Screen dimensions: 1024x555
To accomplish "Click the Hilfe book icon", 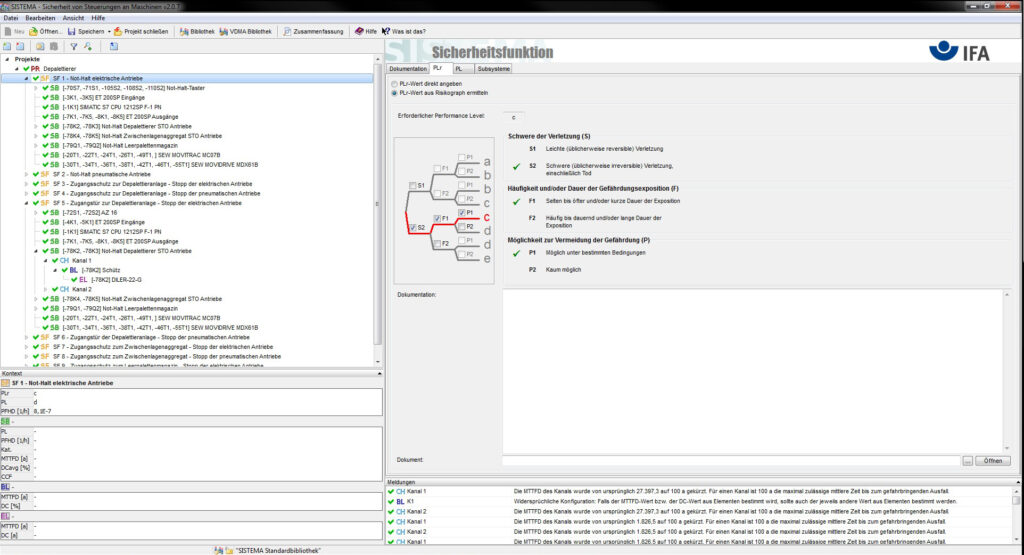I will (x=360, y=31).
